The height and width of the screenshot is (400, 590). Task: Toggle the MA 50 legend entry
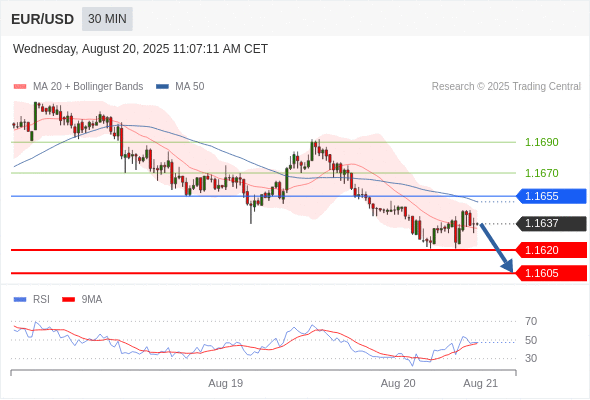[180, 87]
